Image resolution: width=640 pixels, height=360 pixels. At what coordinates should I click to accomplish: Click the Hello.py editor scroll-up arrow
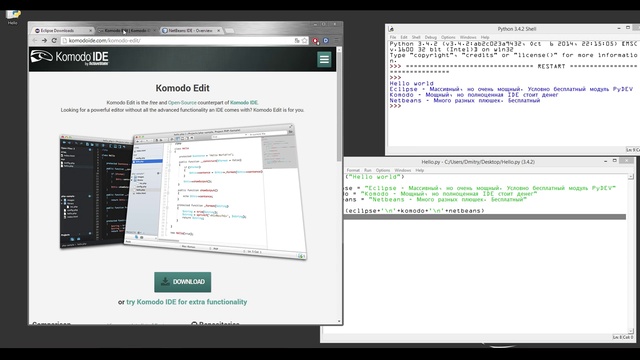[631, 176]
